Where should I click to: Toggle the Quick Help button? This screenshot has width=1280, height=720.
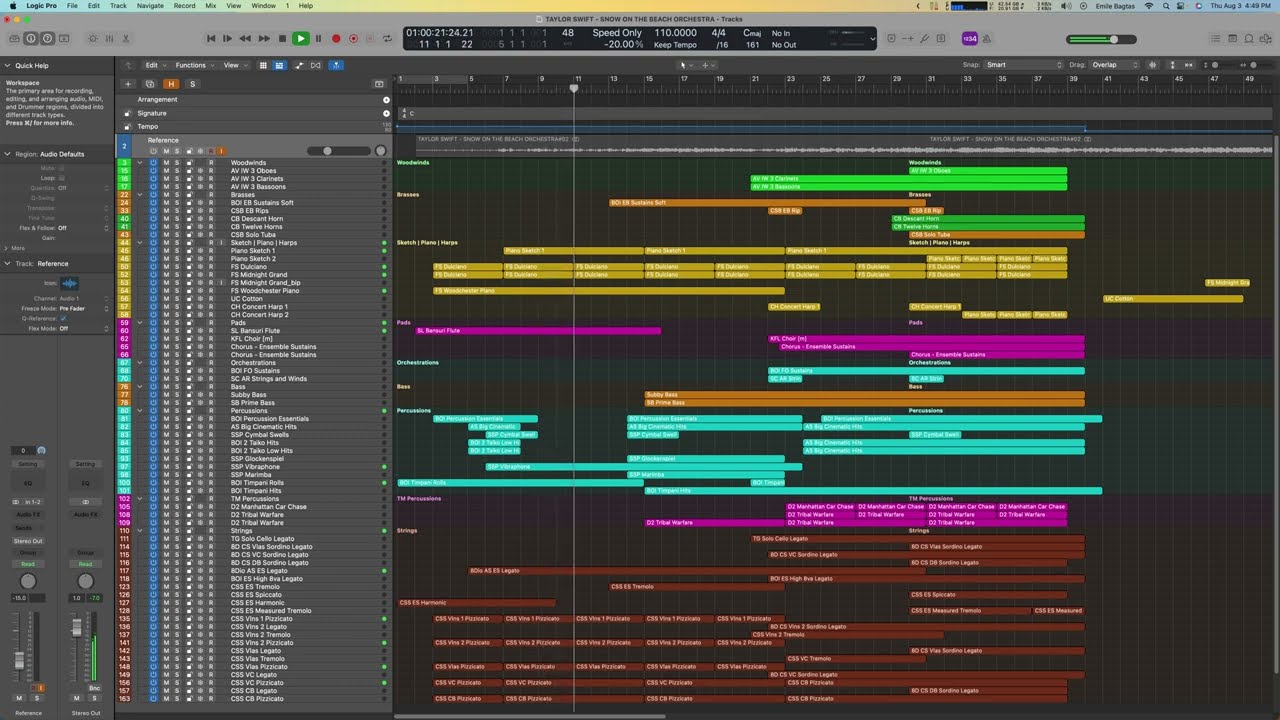pos(48,39)
